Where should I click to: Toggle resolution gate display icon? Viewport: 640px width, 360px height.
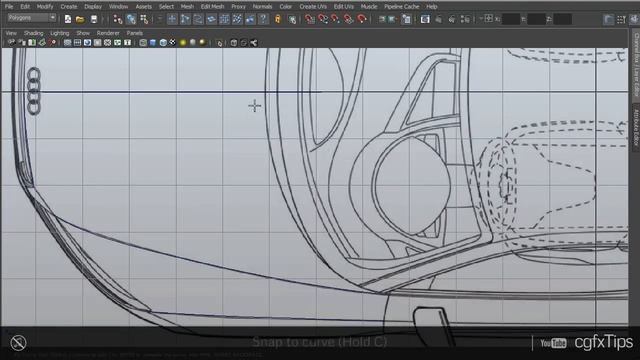pos(87,42)
